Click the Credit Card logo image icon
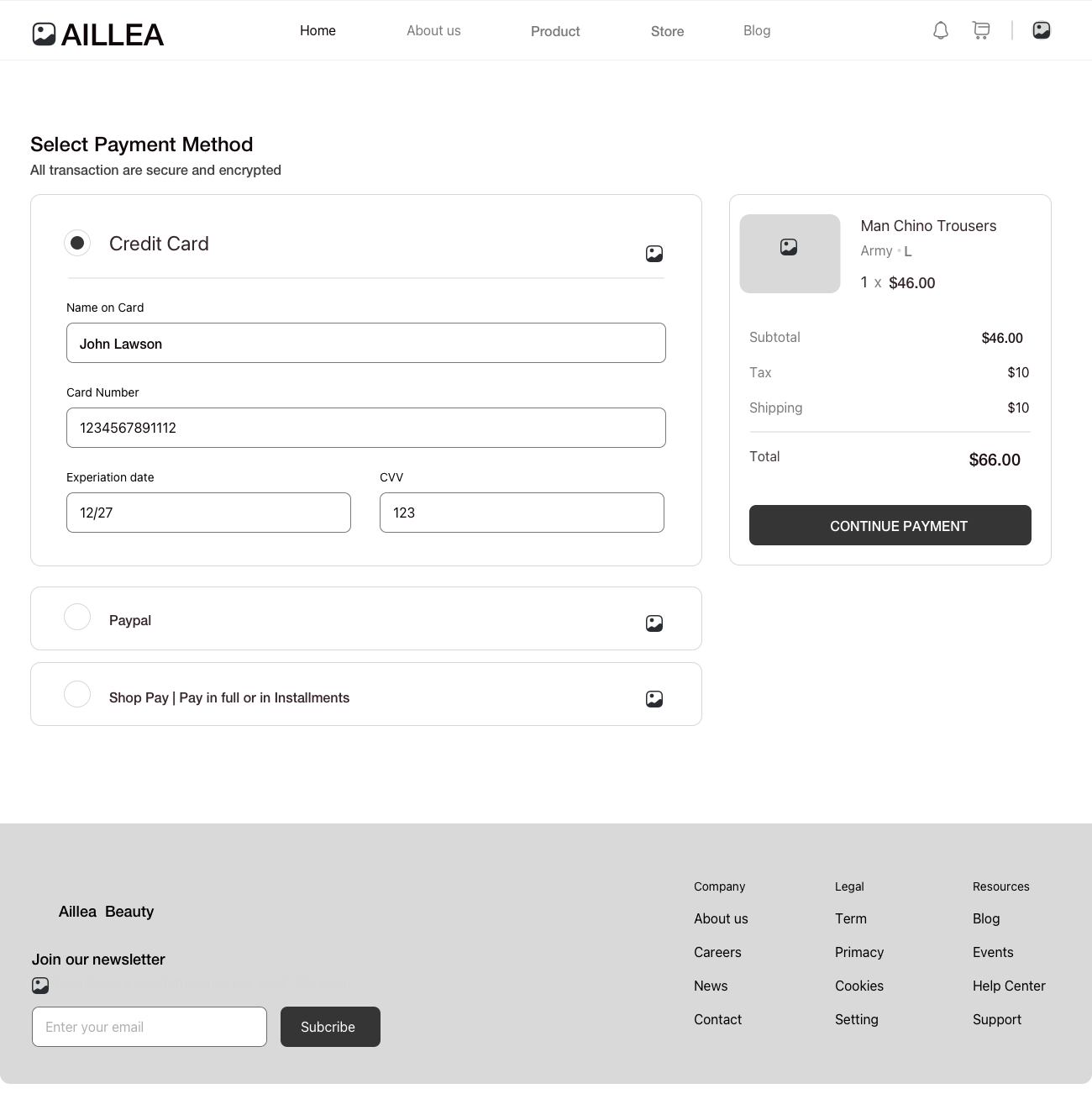Screen dimensions: 1092x1094 654,254
